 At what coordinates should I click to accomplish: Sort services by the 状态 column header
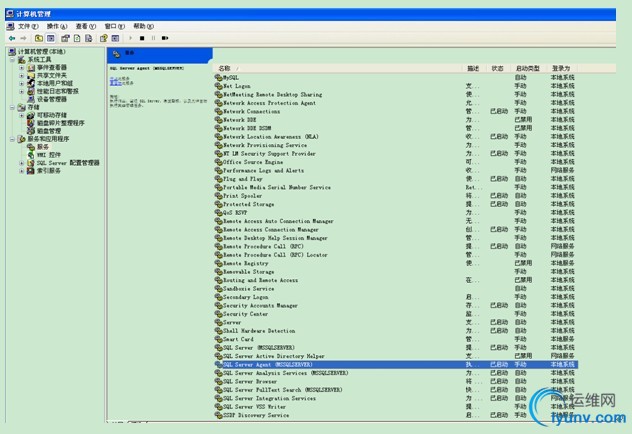tap(498, 69)
